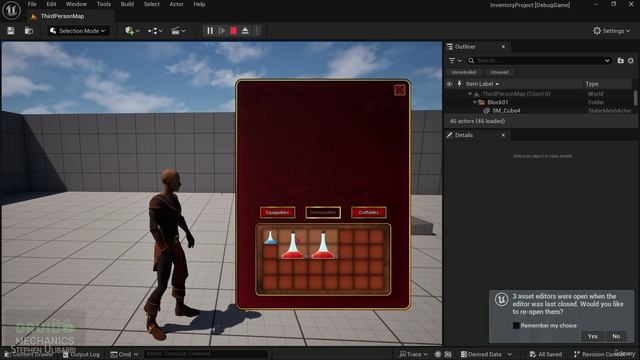
Task: Collapse the Block01 folder
Action: (x=475, y=102)
